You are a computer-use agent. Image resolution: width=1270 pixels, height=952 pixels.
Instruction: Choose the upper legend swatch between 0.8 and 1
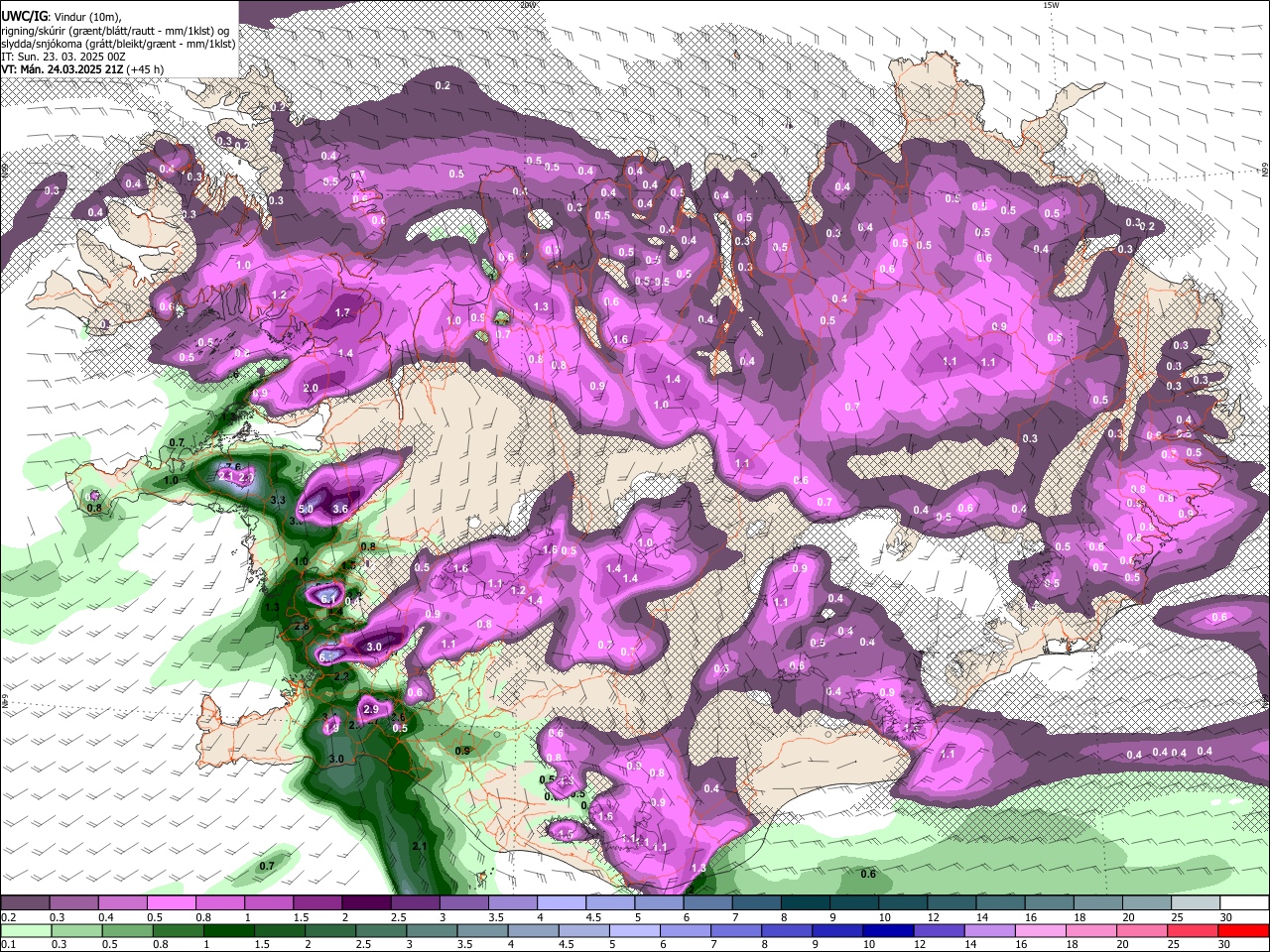(219, 903)
